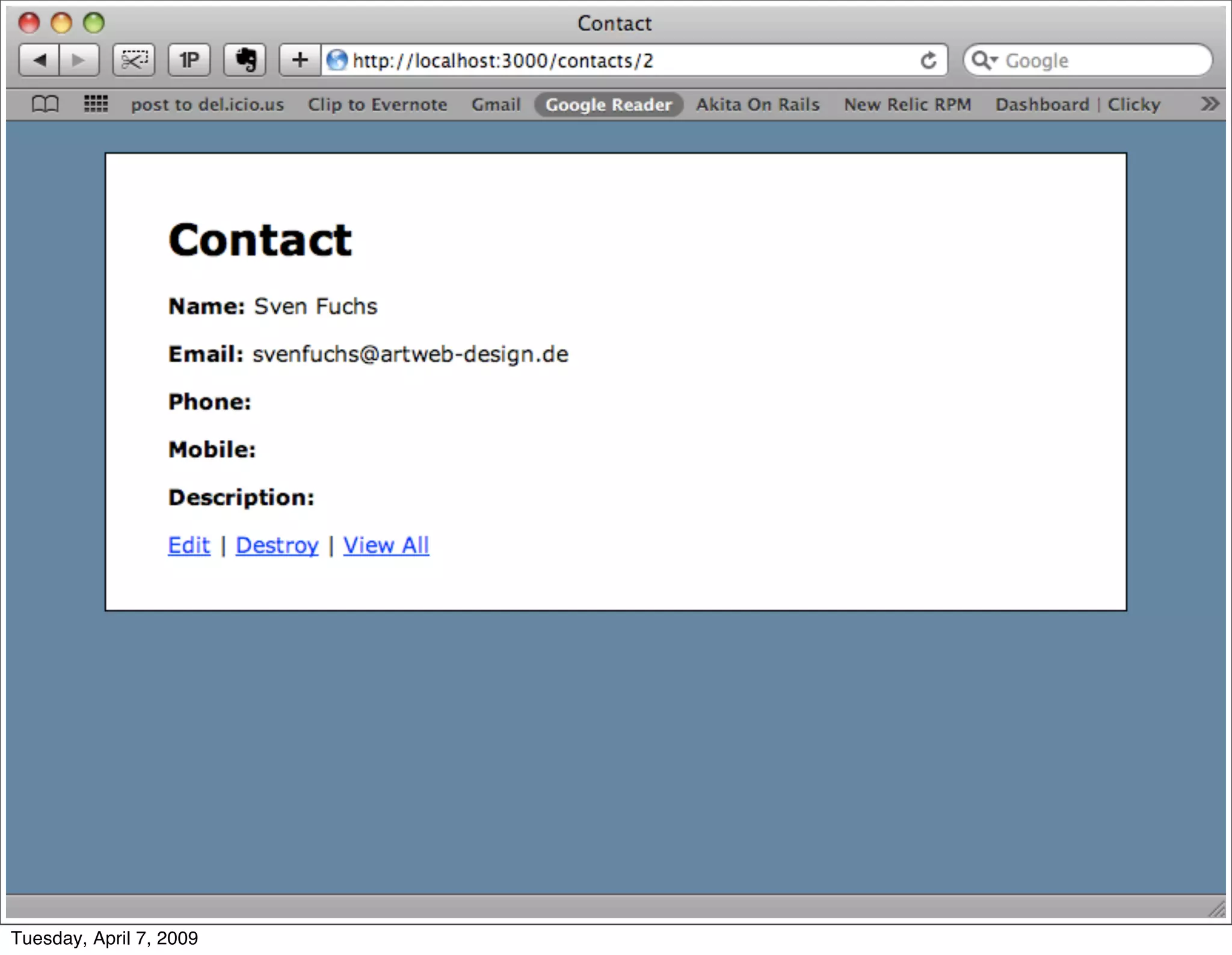Screen dimensions: 1232x955
Task: Open the Google Reader bookmark
Action: coord(608,105)
